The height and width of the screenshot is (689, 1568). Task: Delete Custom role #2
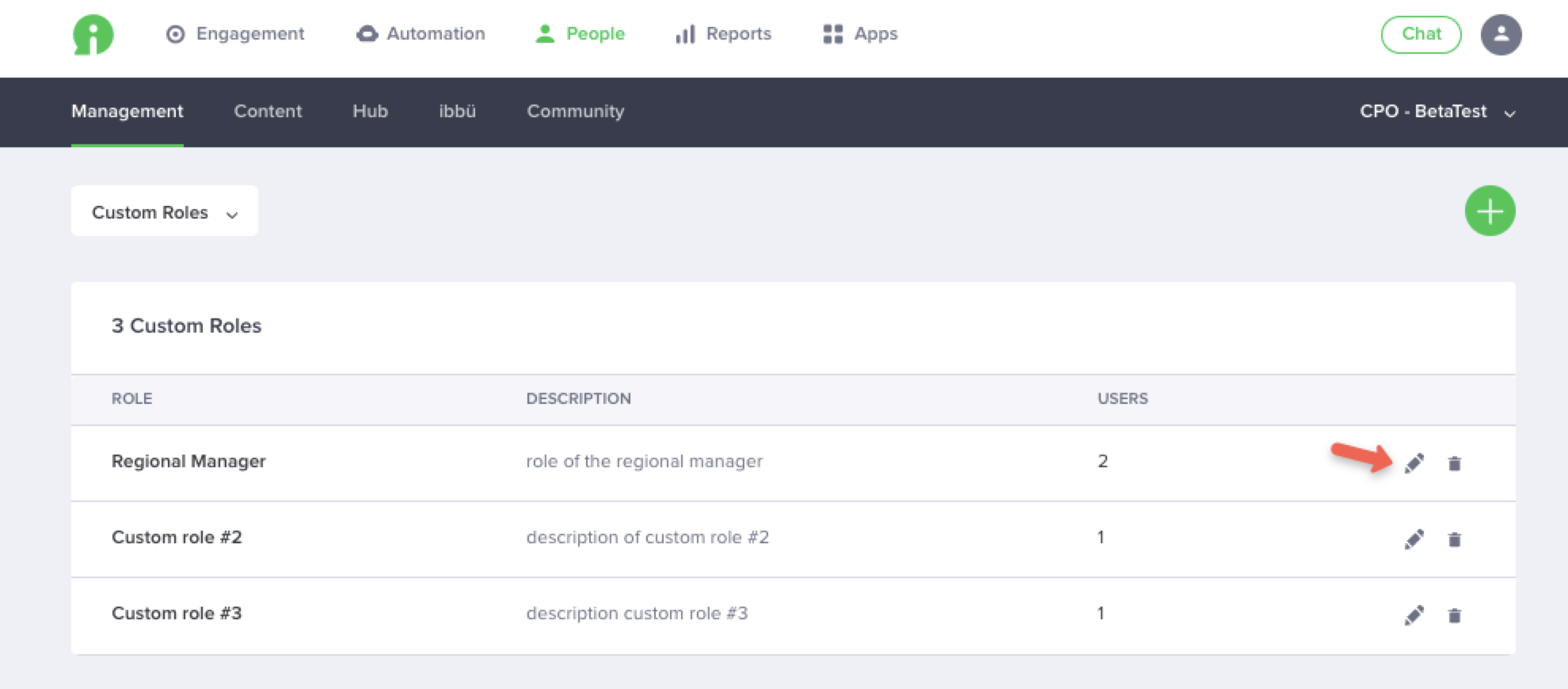pos(1455,539)
